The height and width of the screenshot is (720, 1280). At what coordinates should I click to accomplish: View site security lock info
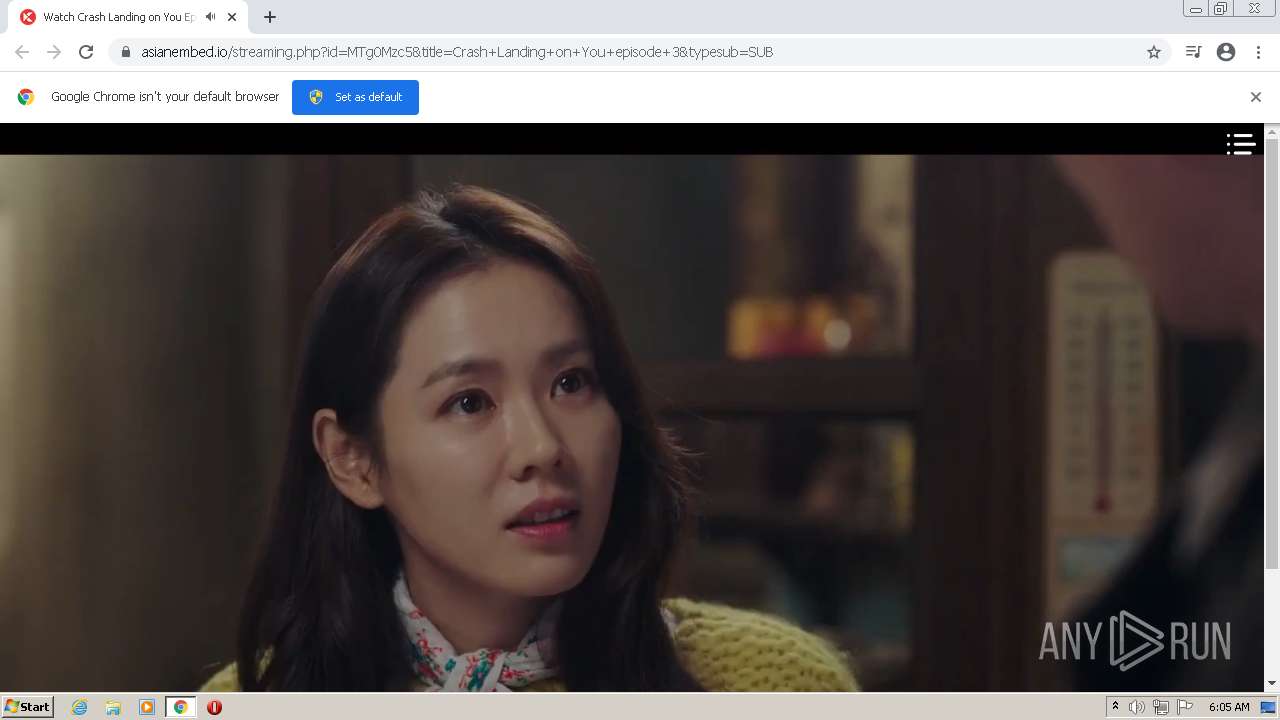(x=126, y=52)
